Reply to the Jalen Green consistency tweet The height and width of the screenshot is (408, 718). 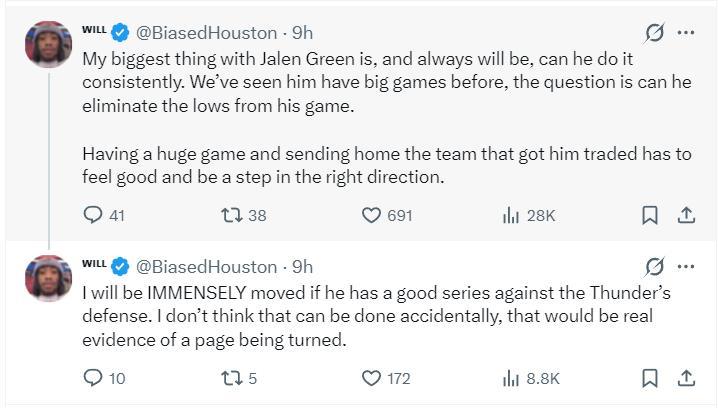tap(93, 215)
